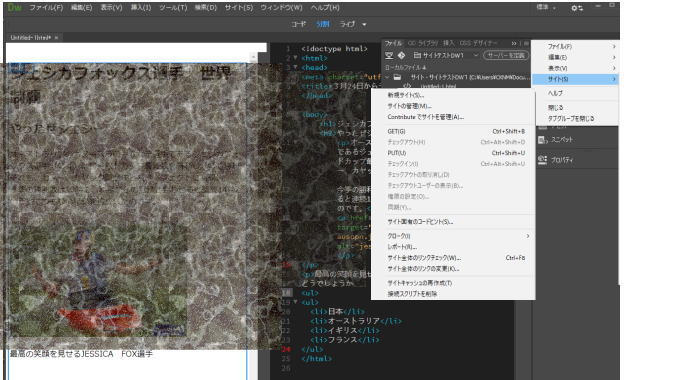700x380 pixels.
Task: Open the 表示(V) menu in menu bar
Action: (x=111, y=8)
